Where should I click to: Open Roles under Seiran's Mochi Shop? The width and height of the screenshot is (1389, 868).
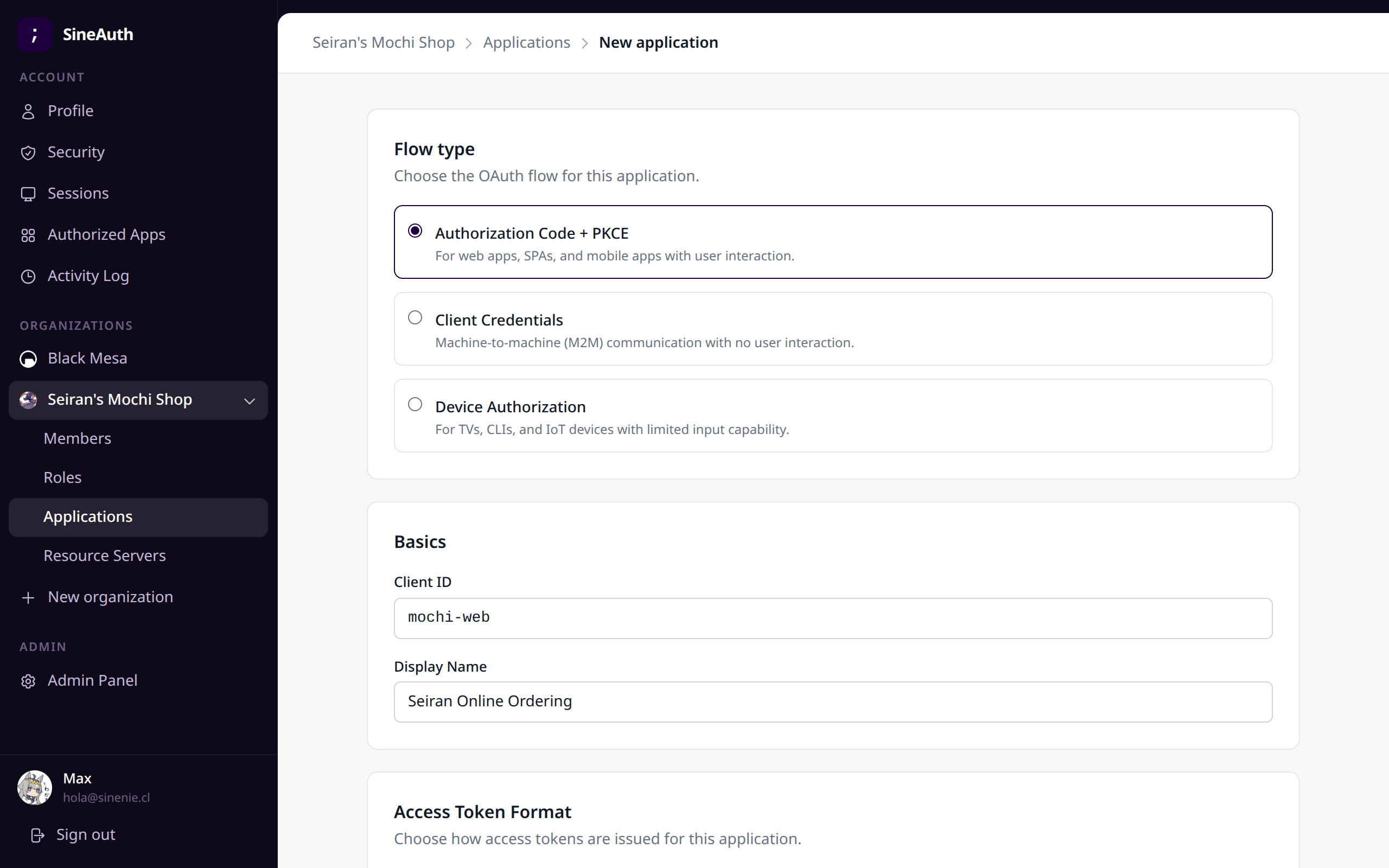[138, 477]
